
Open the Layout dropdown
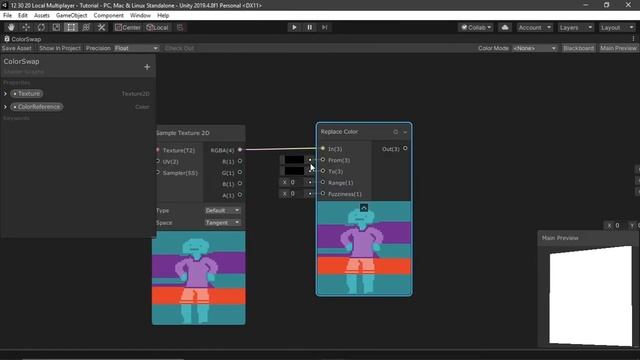pyautogui.click(x=617, y=27)
